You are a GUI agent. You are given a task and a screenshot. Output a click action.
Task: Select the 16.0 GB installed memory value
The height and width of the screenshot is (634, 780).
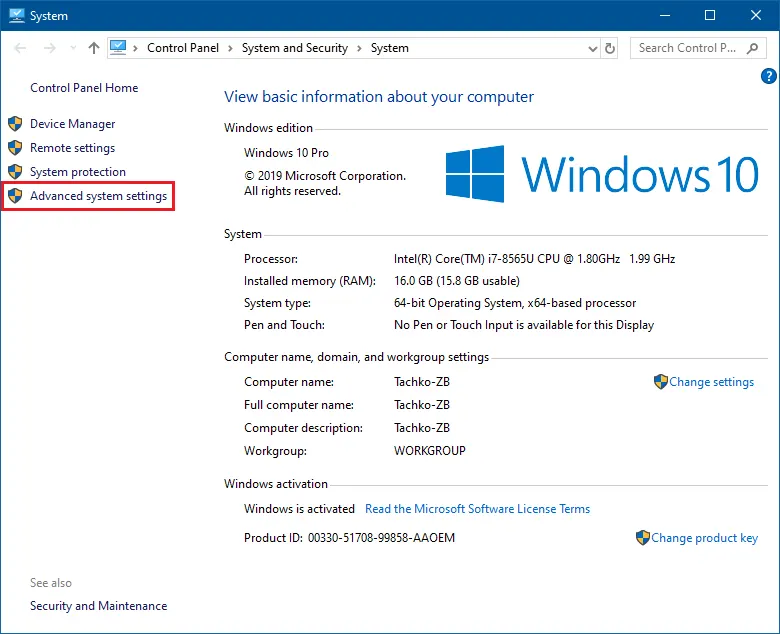coord(457,281)
